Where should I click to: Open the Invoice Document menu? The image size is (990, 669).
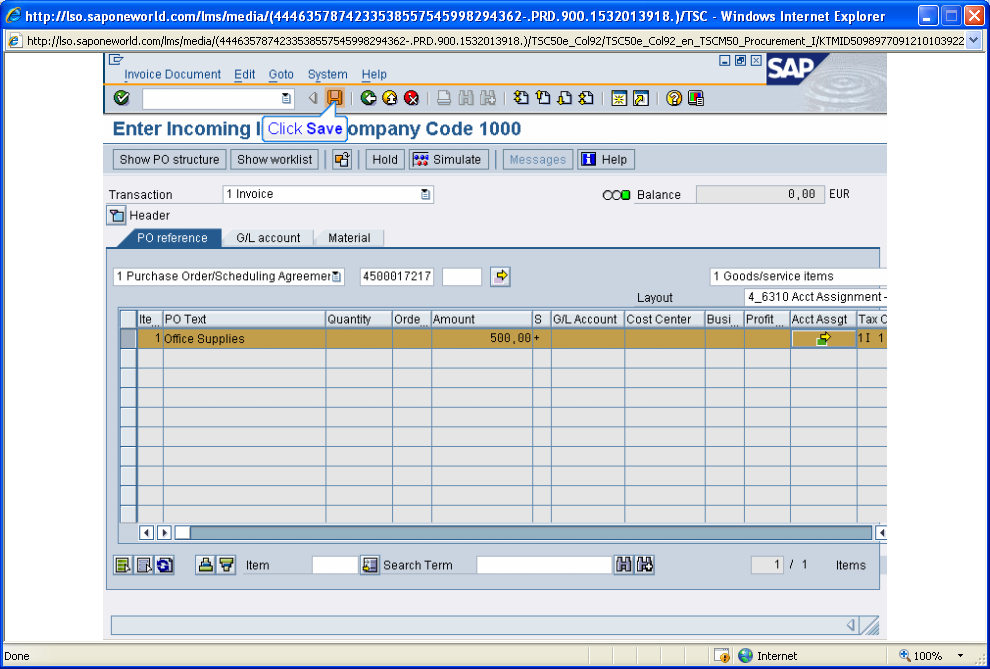click(x=172, y=74)
